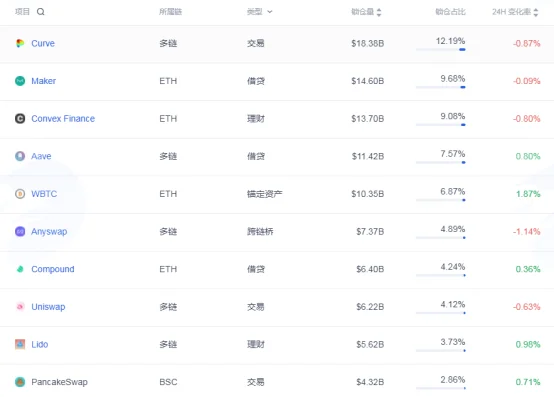This screenshot has width=554, height=397.
Task: Click the WBTC coin logo icon
Action: 20,194
